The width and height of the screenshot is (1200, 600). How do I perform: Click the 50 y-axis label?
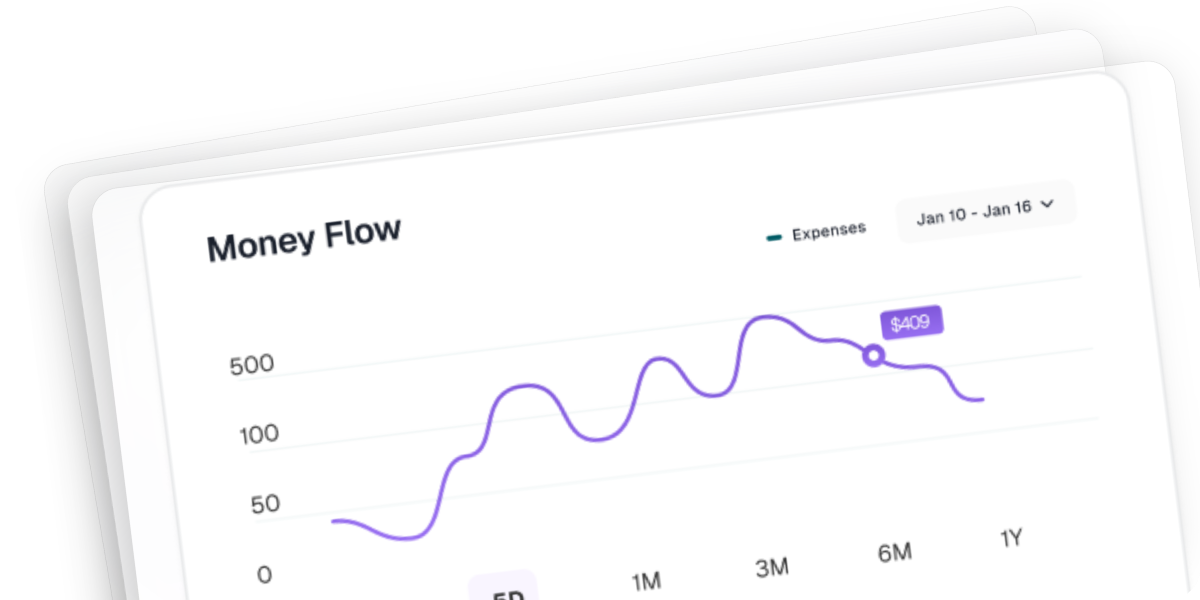(x=265, y=504)
